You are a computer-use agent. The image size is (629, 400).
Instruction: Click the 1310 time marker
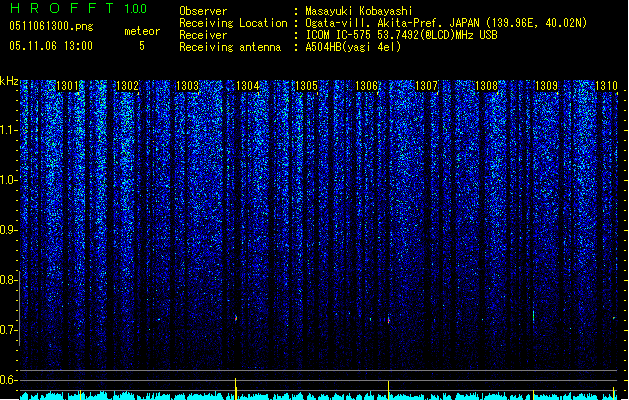click(606, 86)
